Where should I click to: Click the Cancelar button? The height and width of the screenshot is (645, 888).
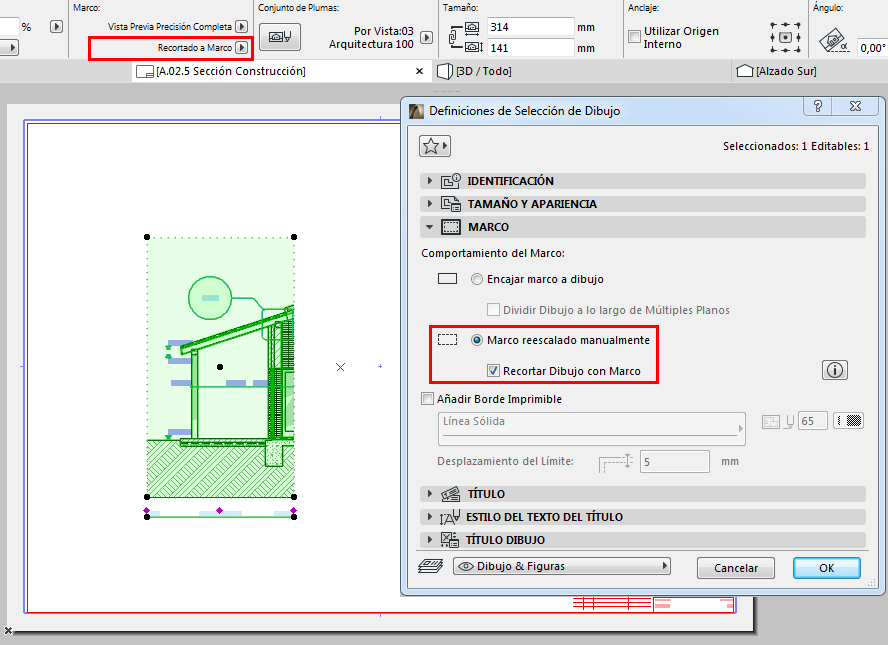pos(736,568)
